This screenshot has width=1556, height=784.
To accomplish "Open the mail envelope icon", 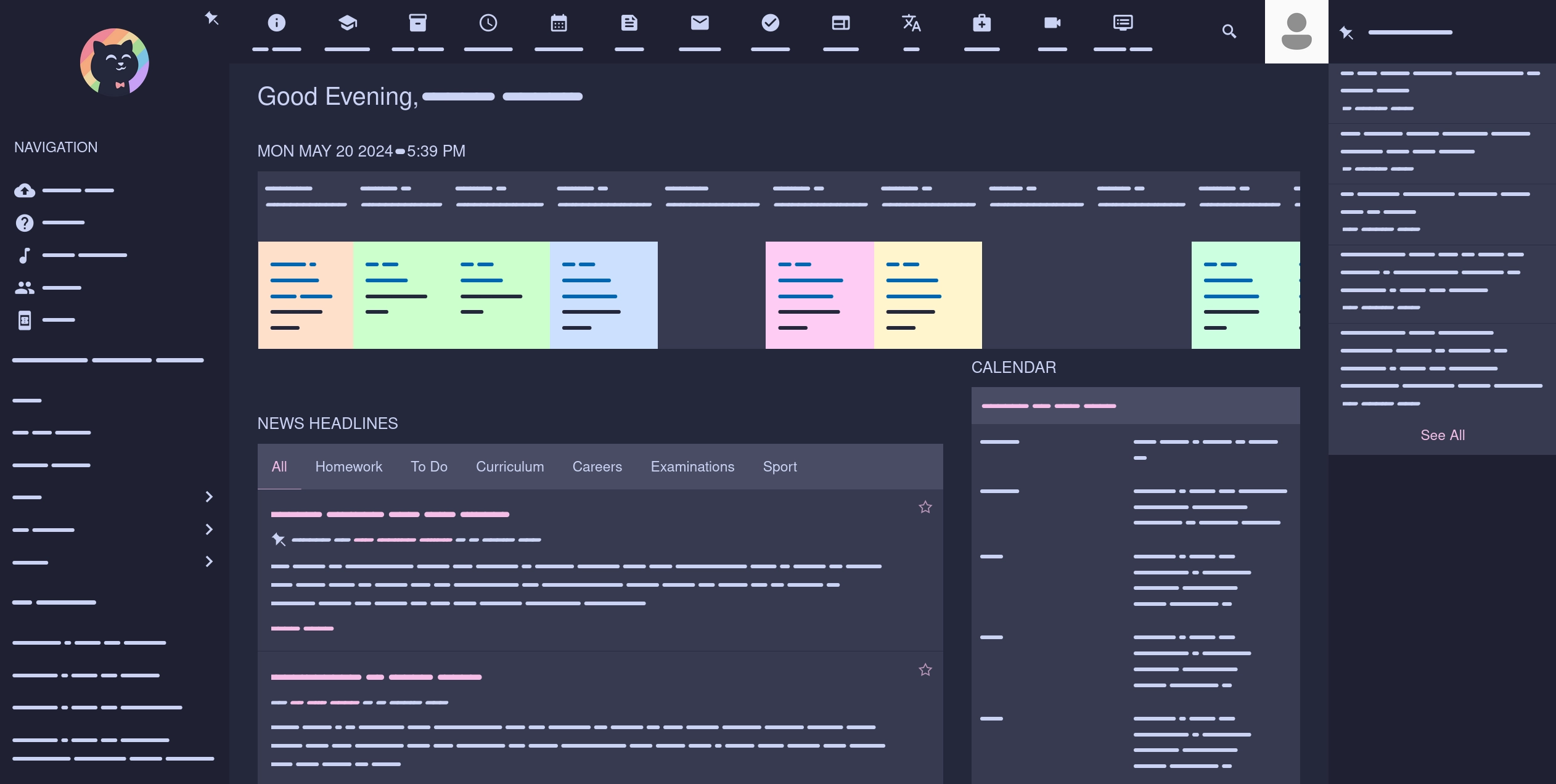I will tap(699, 23).
